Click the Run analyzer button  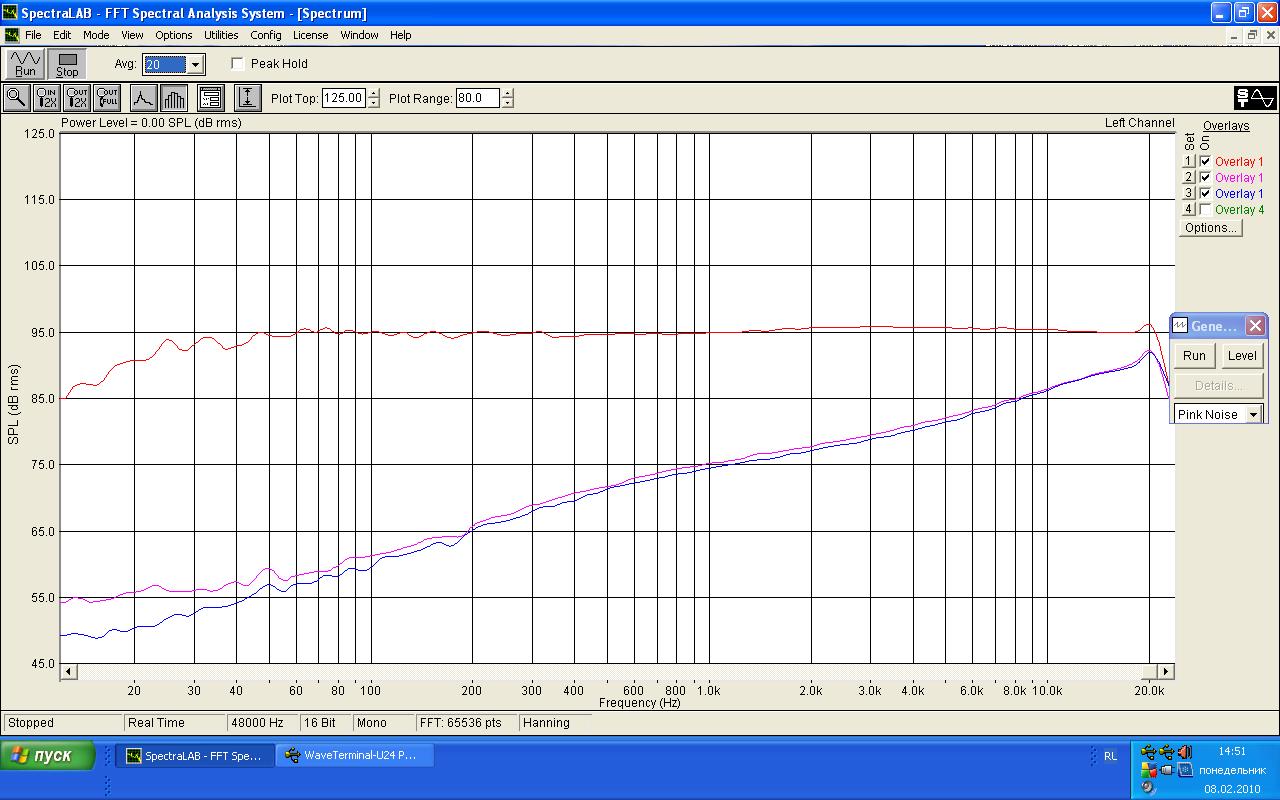[x=25, y=64]
